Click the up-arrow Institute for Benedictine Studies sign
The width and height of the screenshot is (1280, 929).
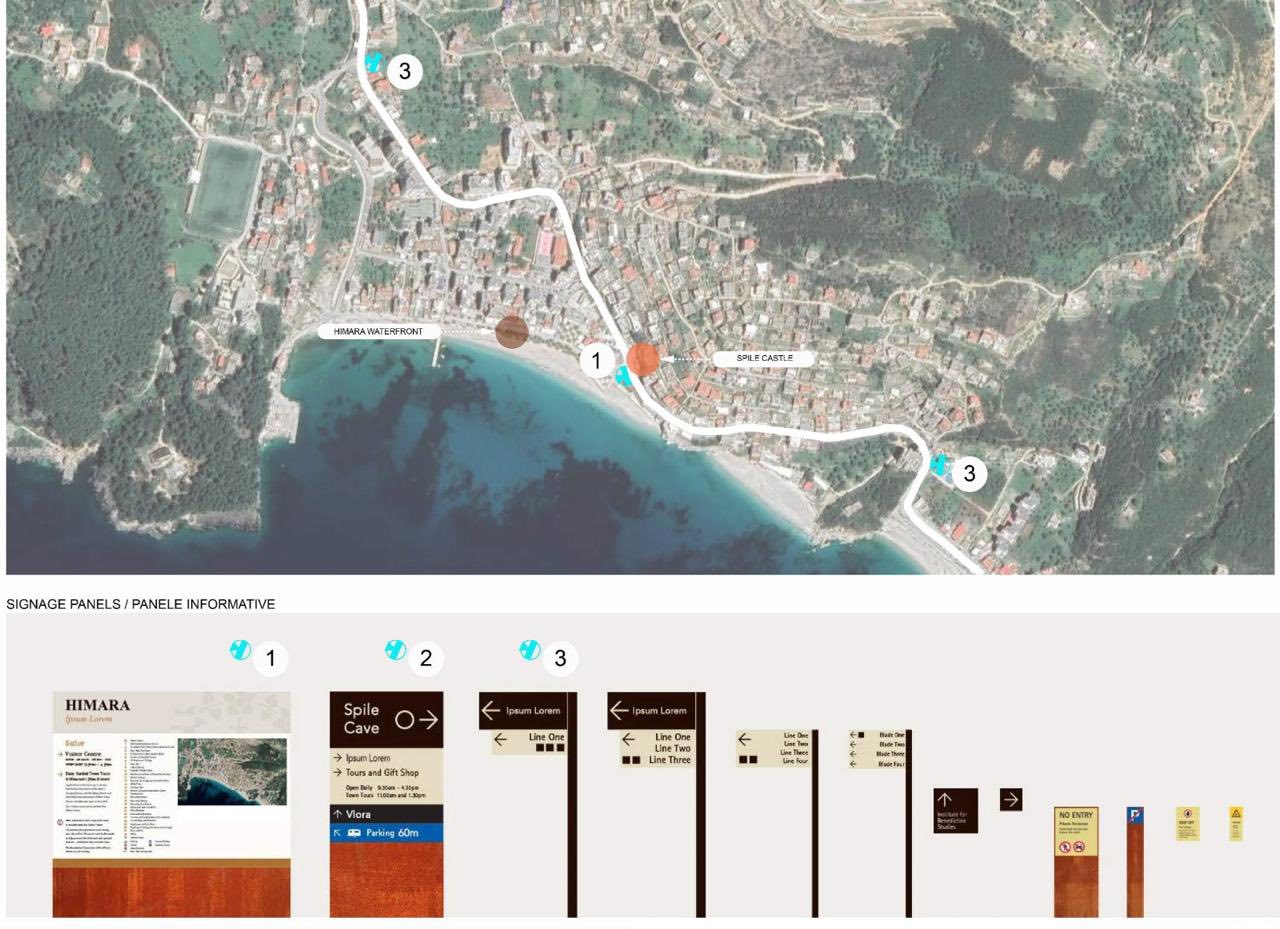[x=955, y=811]
